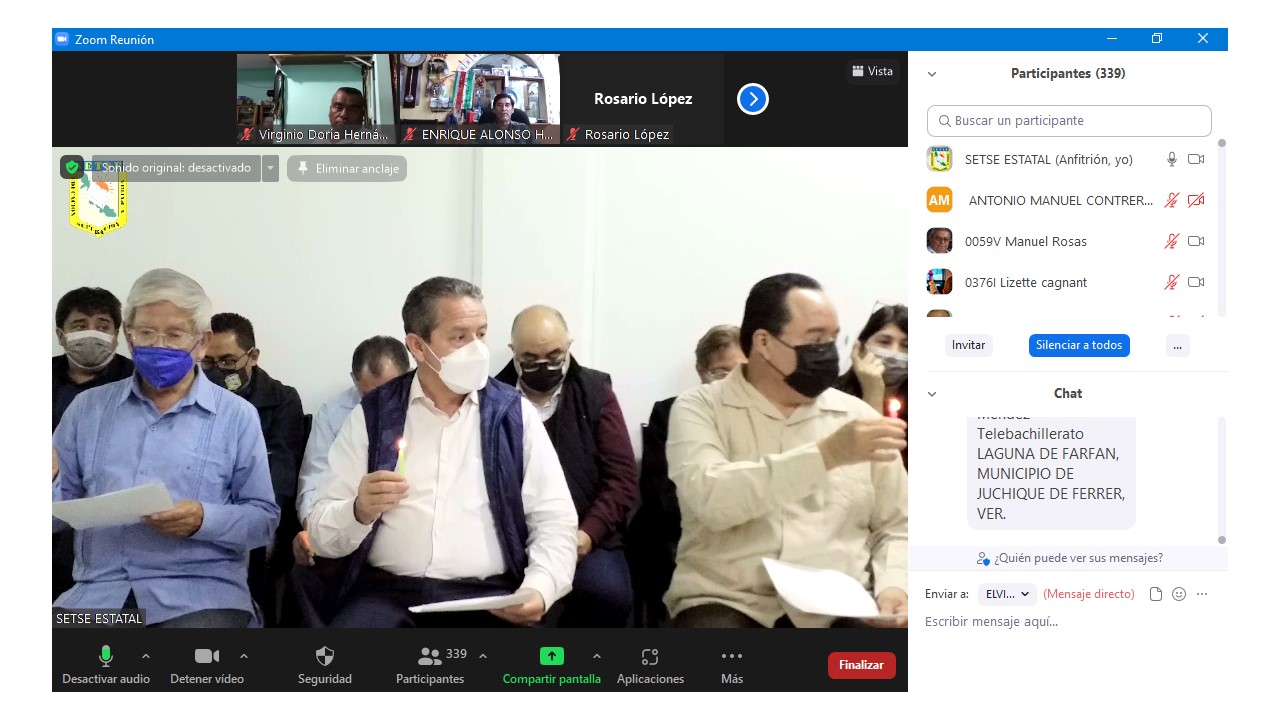
Task: Open the original sound dropdown arrow
Action: [x=270, y=168]
